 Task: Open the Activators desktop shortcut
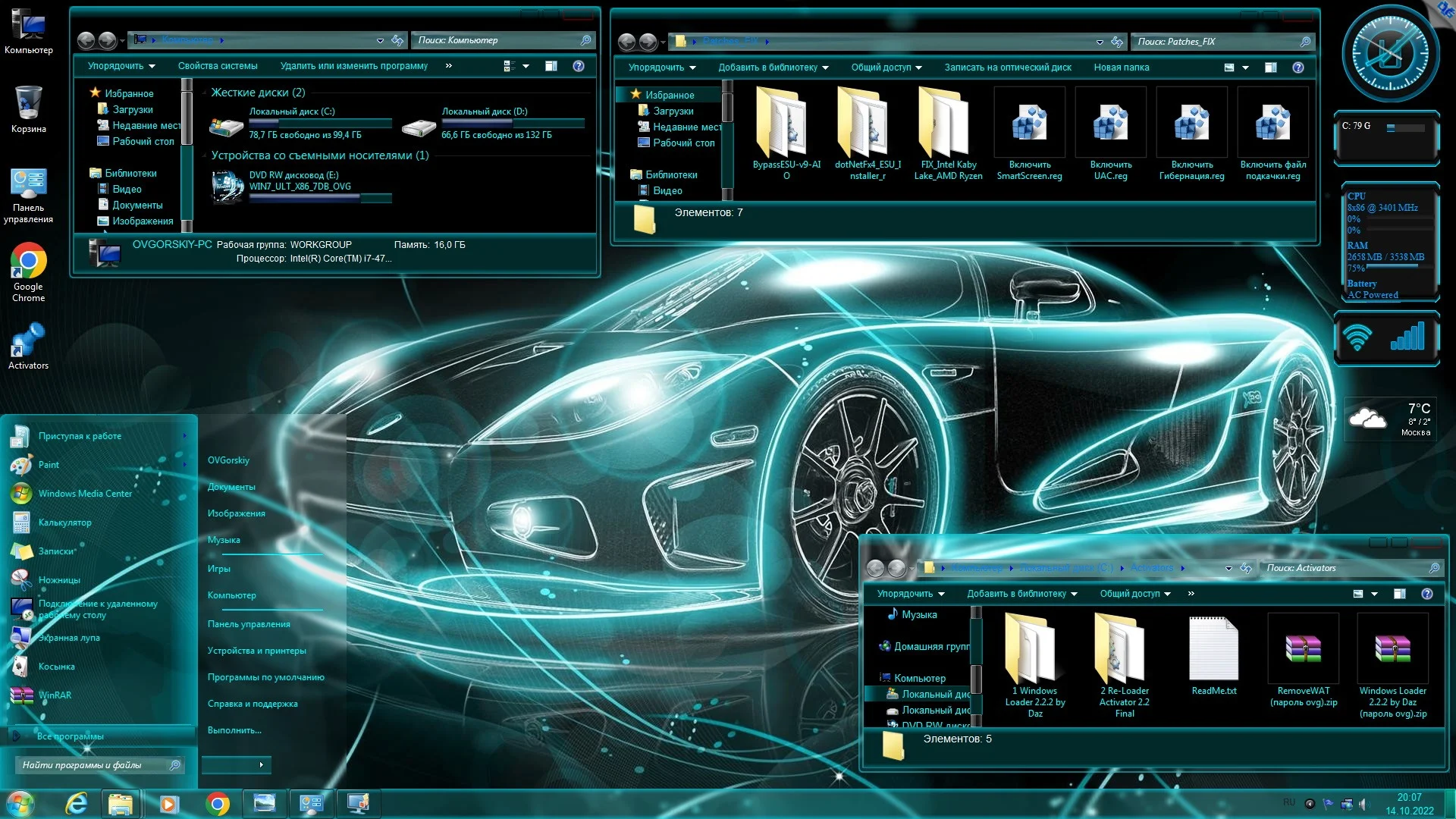(28, 341)
